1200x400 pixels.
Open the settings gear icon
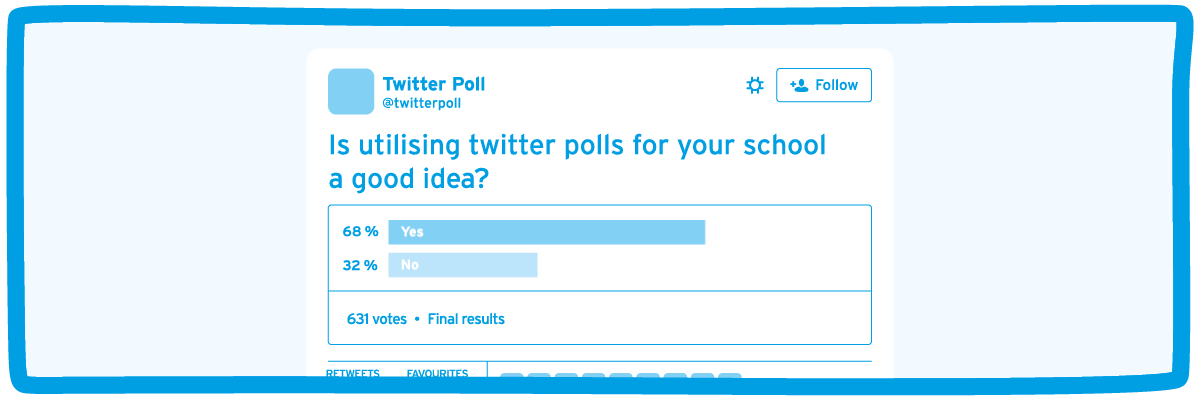coord(755,85)
